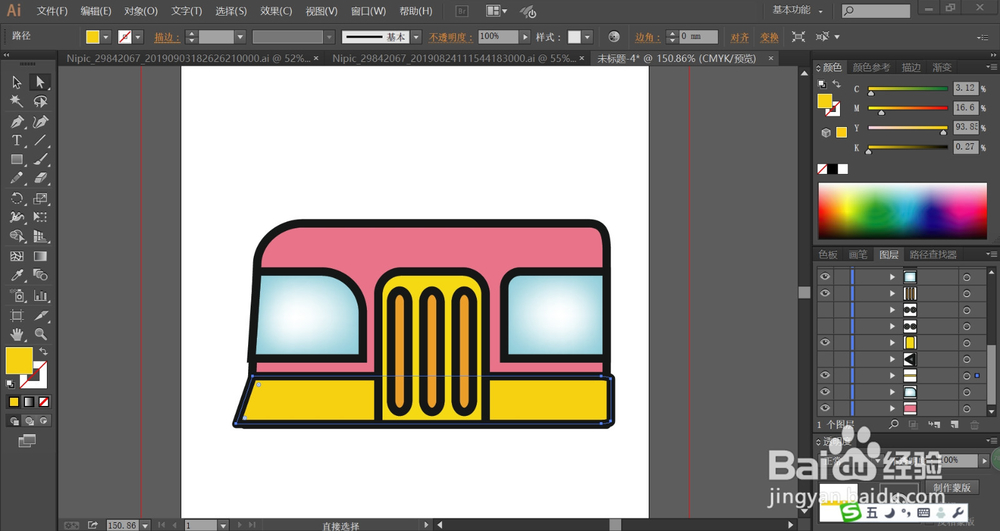Select the Artboard tool
Screen dimensions: 1000x531
[17, 315]
